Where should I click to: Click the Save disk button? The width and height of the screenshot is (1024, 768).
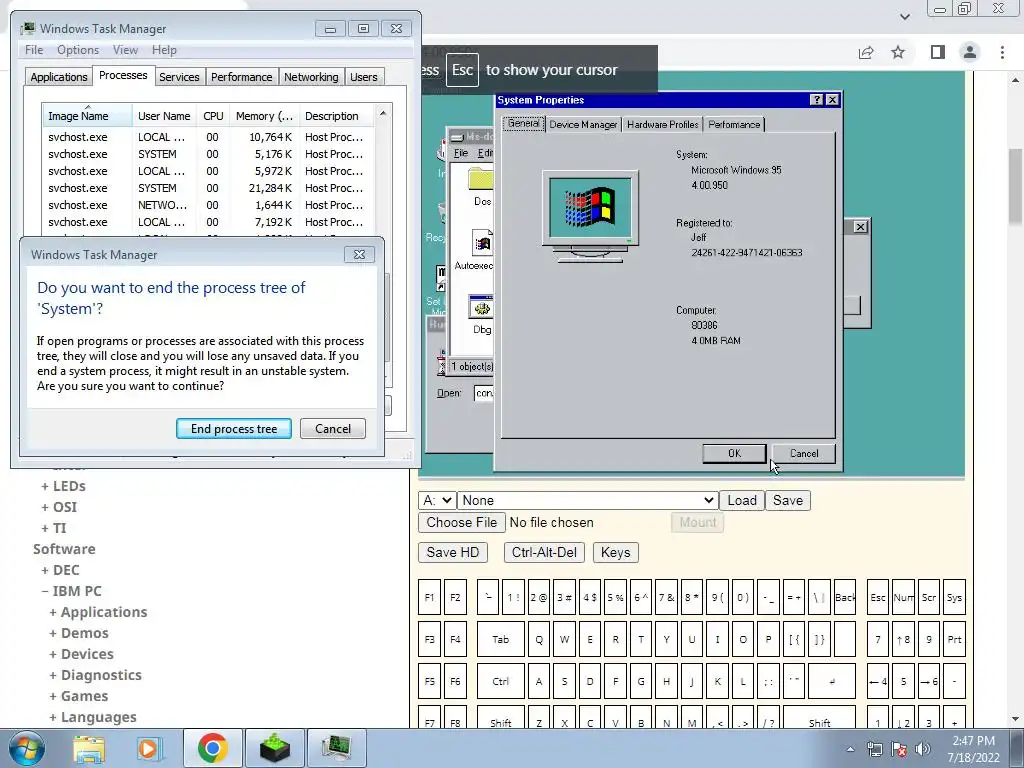788,500
